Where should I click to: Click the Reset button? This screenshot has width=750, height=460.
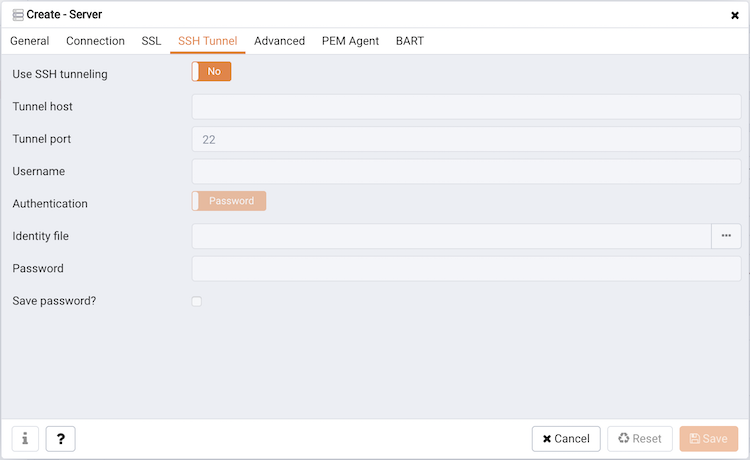tap(640, 438)
